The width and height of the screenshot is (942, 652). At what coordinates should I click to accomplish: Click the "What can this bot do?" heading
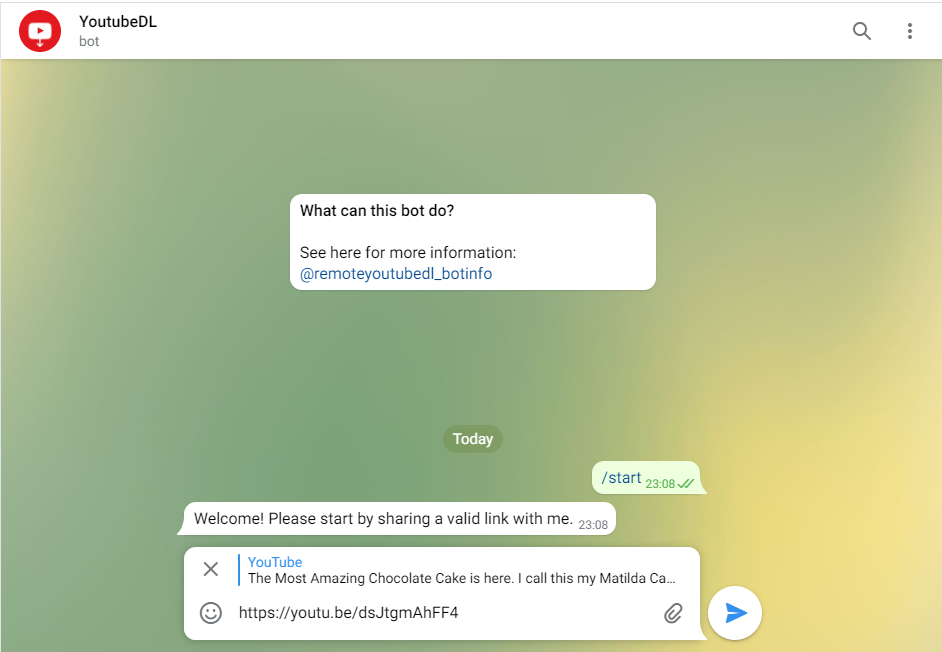[x=377, y=210]
